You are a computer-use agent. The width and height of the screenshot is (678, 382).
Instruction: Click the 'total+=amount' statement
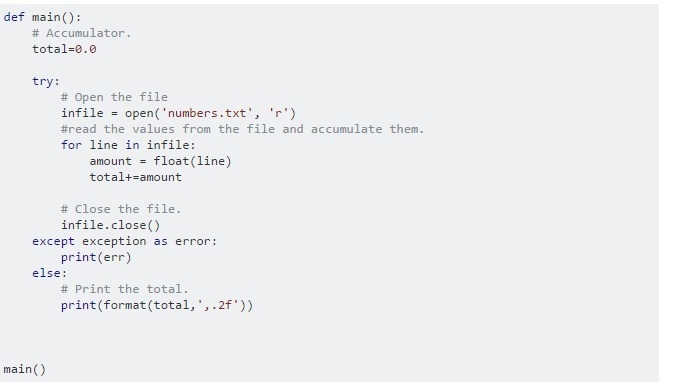pyautogui.click(x=135, y=177)
